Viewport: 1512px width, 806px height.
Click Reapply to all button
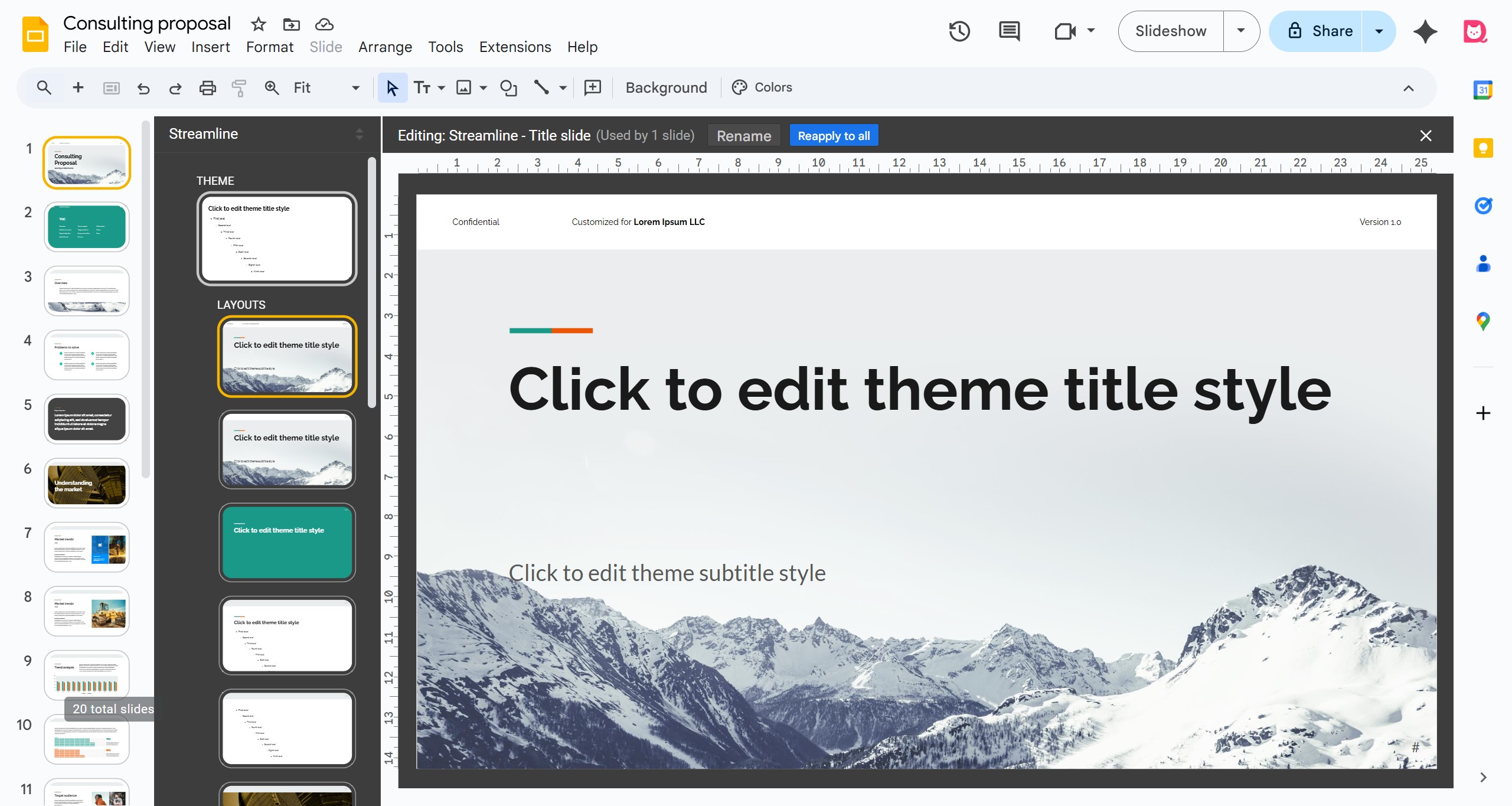coord(834,136)
